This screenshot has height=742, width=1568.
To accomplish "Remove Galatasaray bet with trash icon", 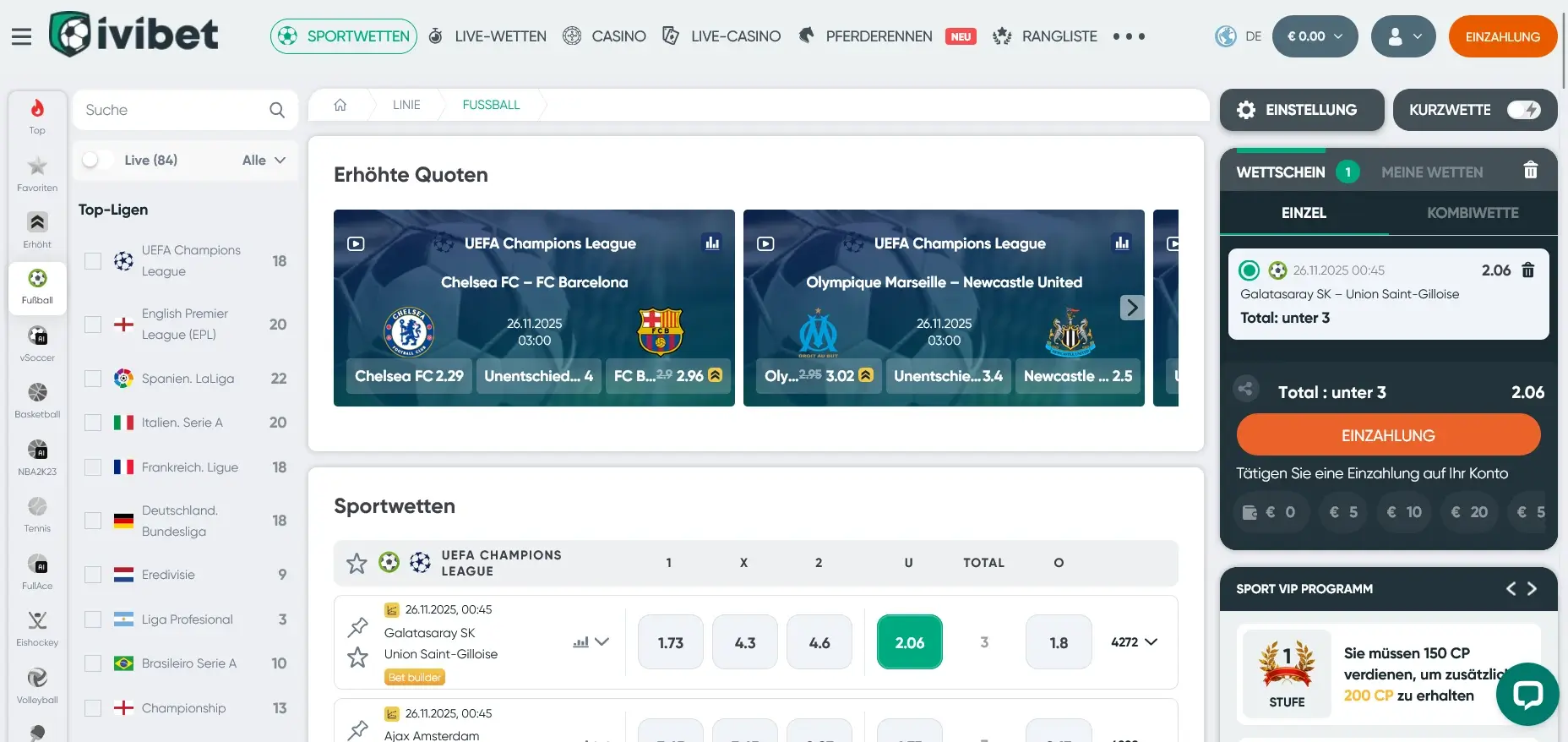I will 1527,270.
